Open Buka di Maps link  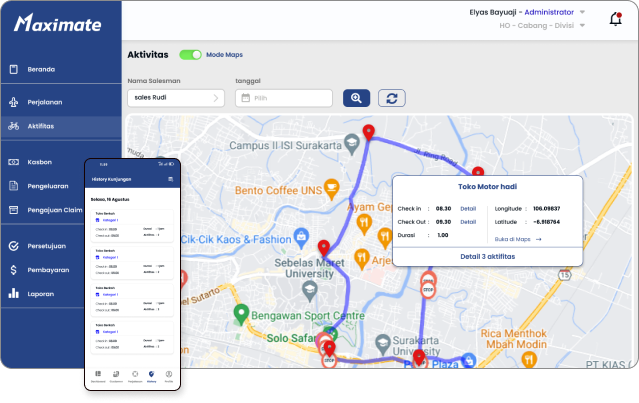[513, 240]
